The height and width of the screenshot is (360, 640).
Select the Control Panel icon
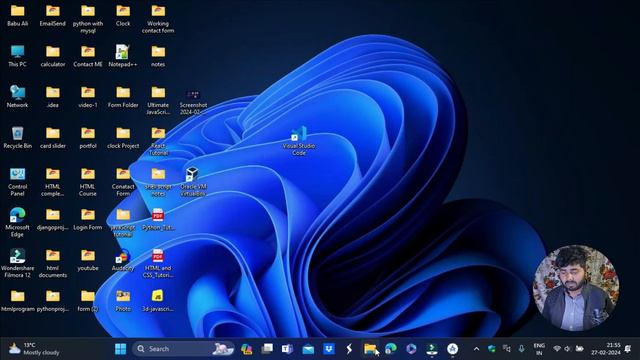tap(17, 182)
